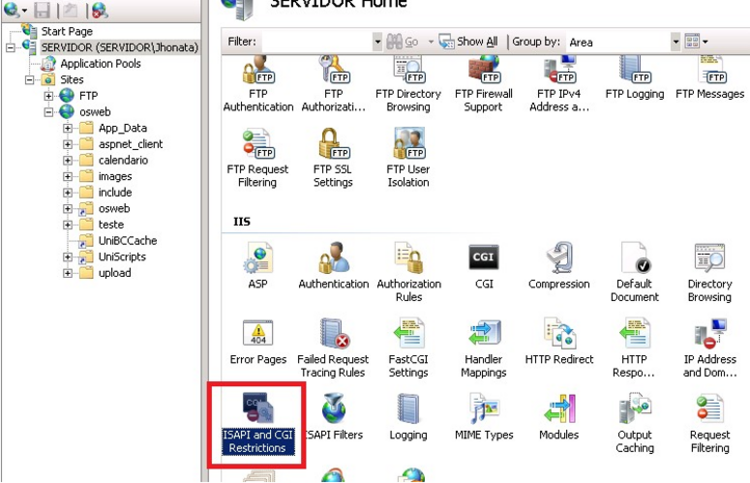Viewport: 750px width, 483px height.
Task: Select the include folder
Action: tap(115, 192)
